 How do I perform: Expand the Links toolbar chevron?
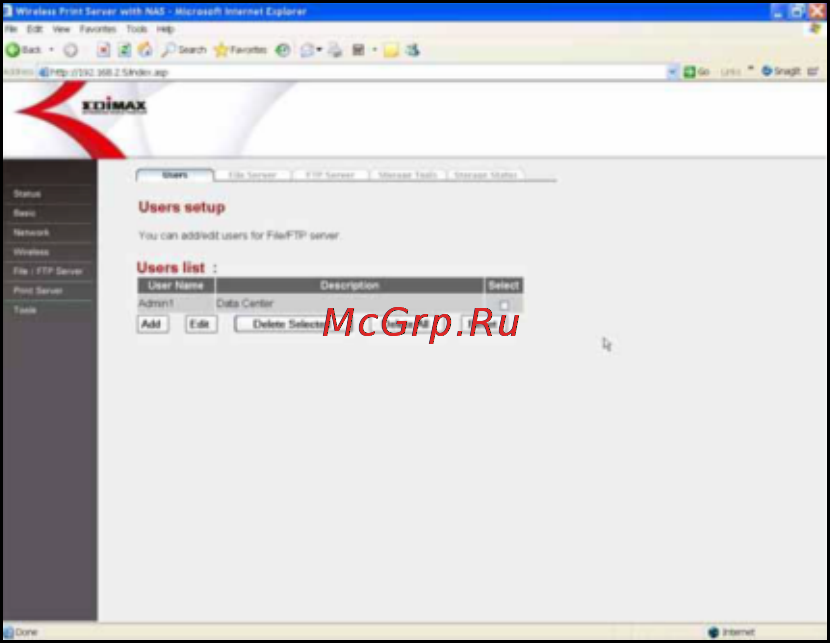click(751, 69)
